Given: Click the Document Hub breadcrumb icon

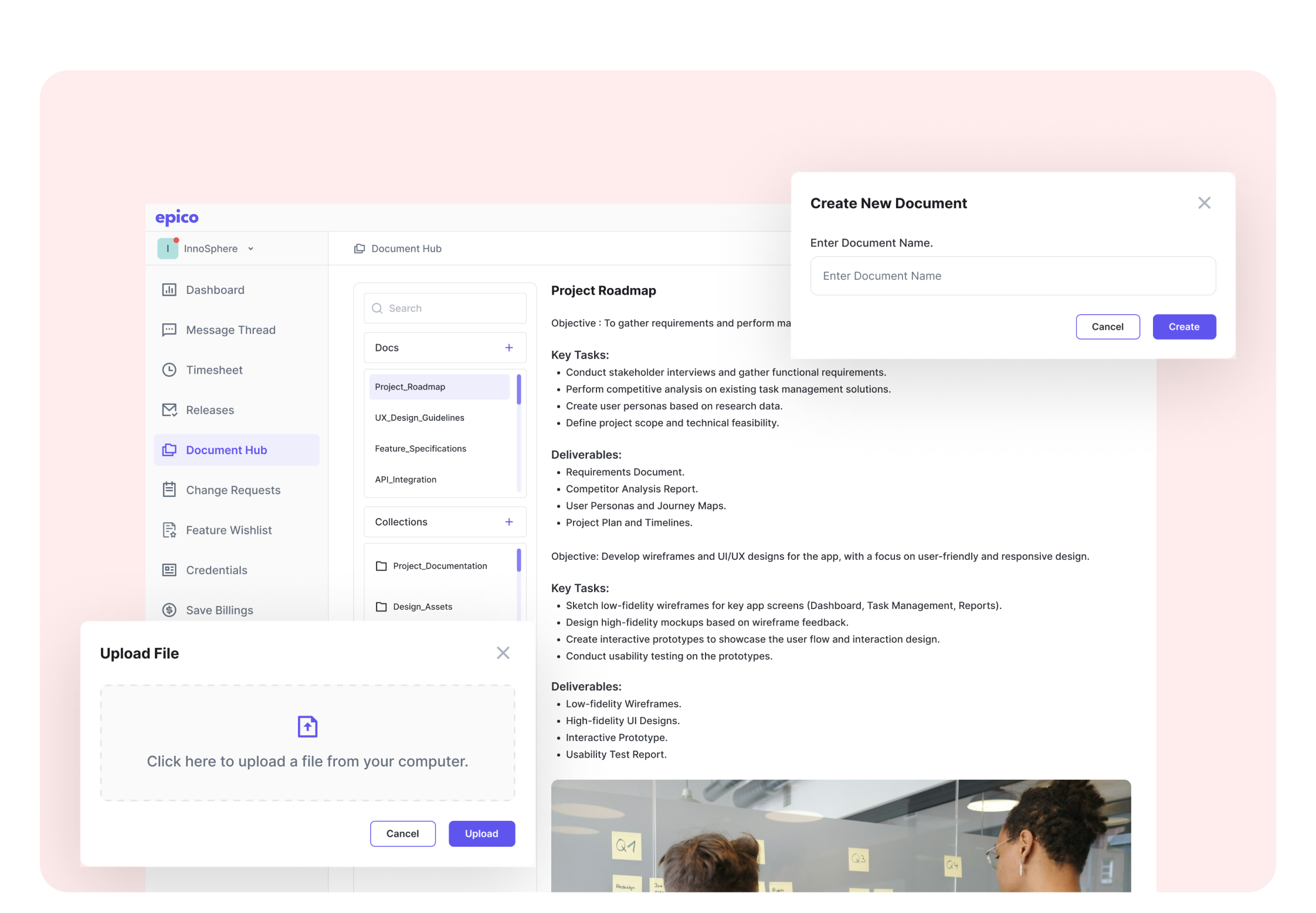Looking at the screenshot, I should [359, 249].
